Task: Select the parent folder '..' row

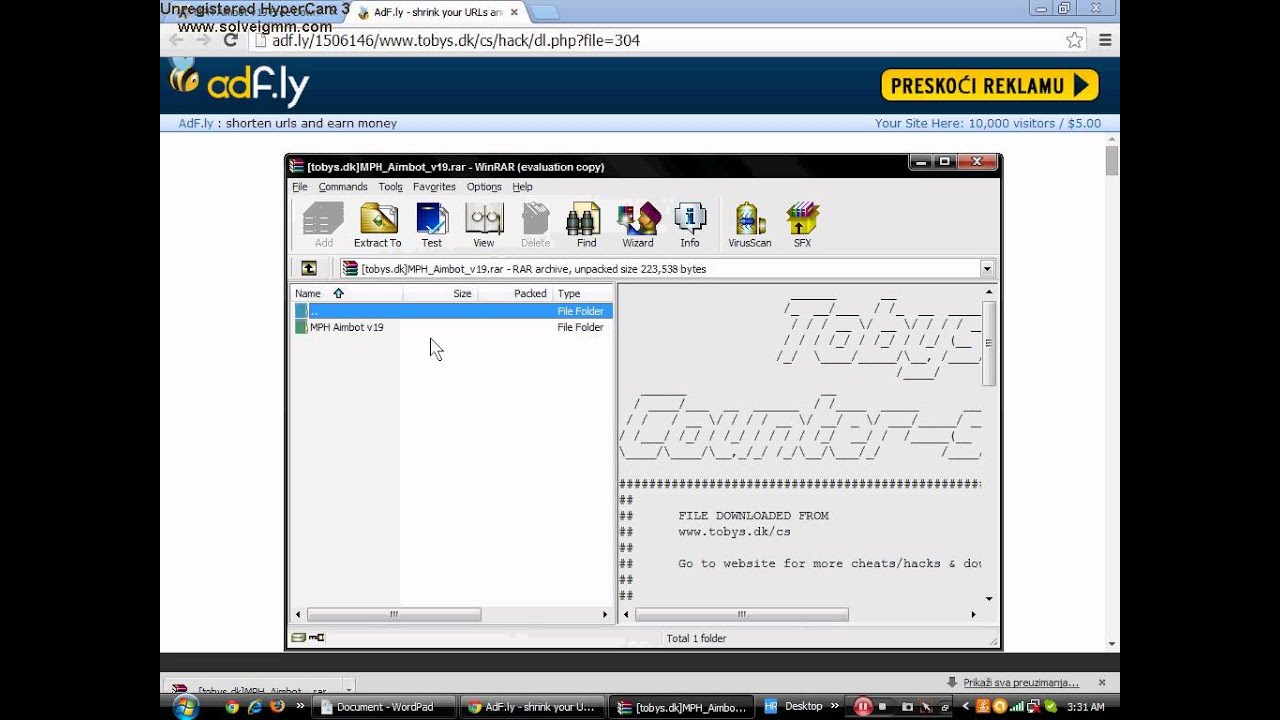Action: click(x=453, y=311)
